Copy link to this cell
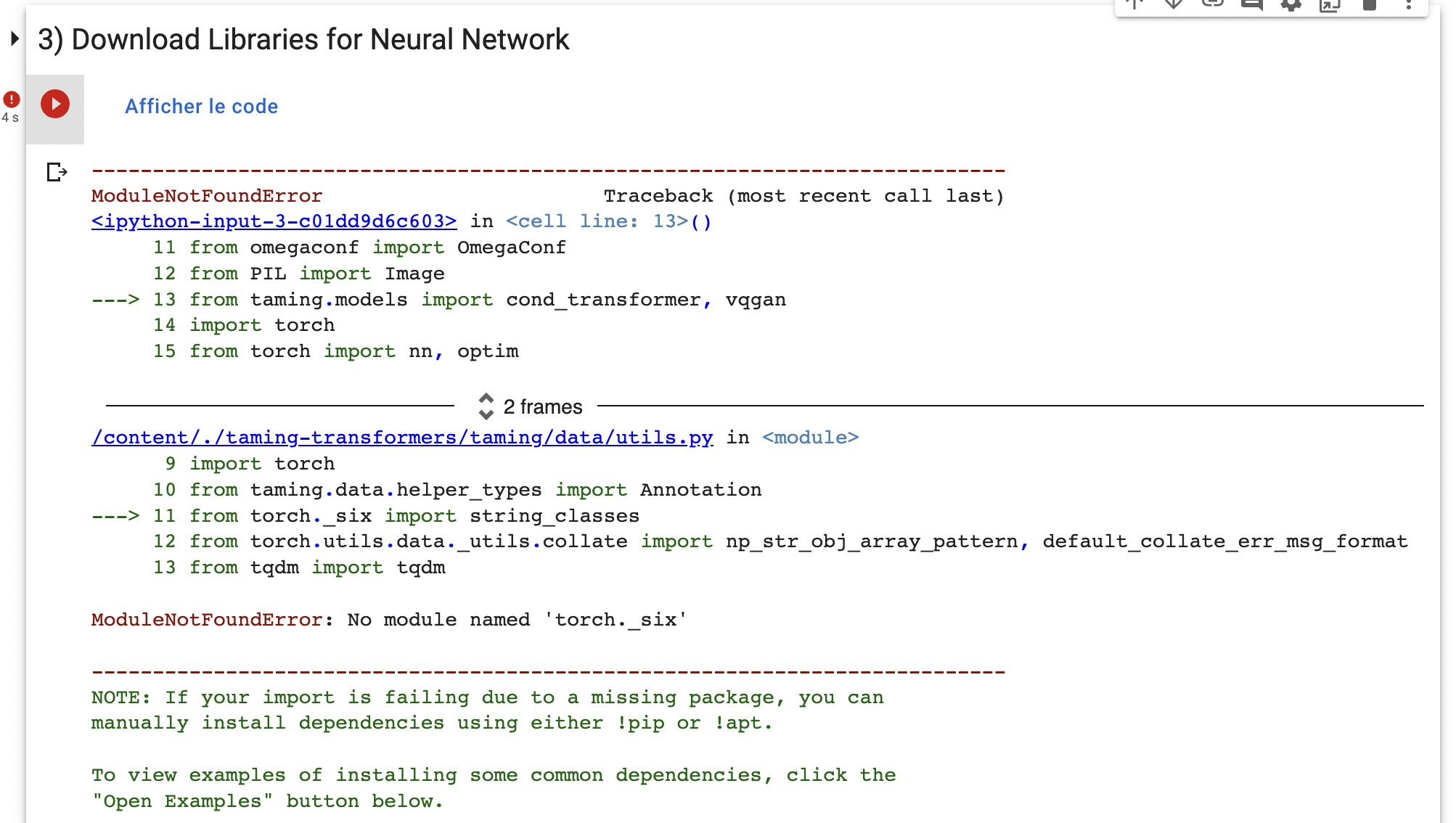Image resolution: width=1456 pixels, height=823 pixels. [x=1211, y=6]
